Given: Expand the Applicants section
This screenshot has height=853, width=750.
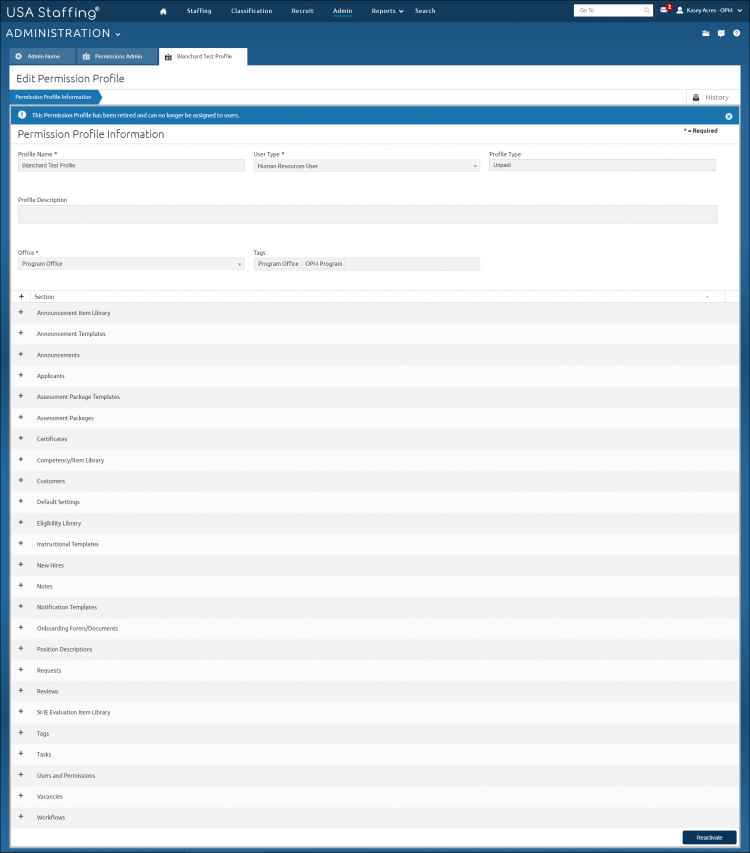Looking at the screenshot, I should 21,375.
